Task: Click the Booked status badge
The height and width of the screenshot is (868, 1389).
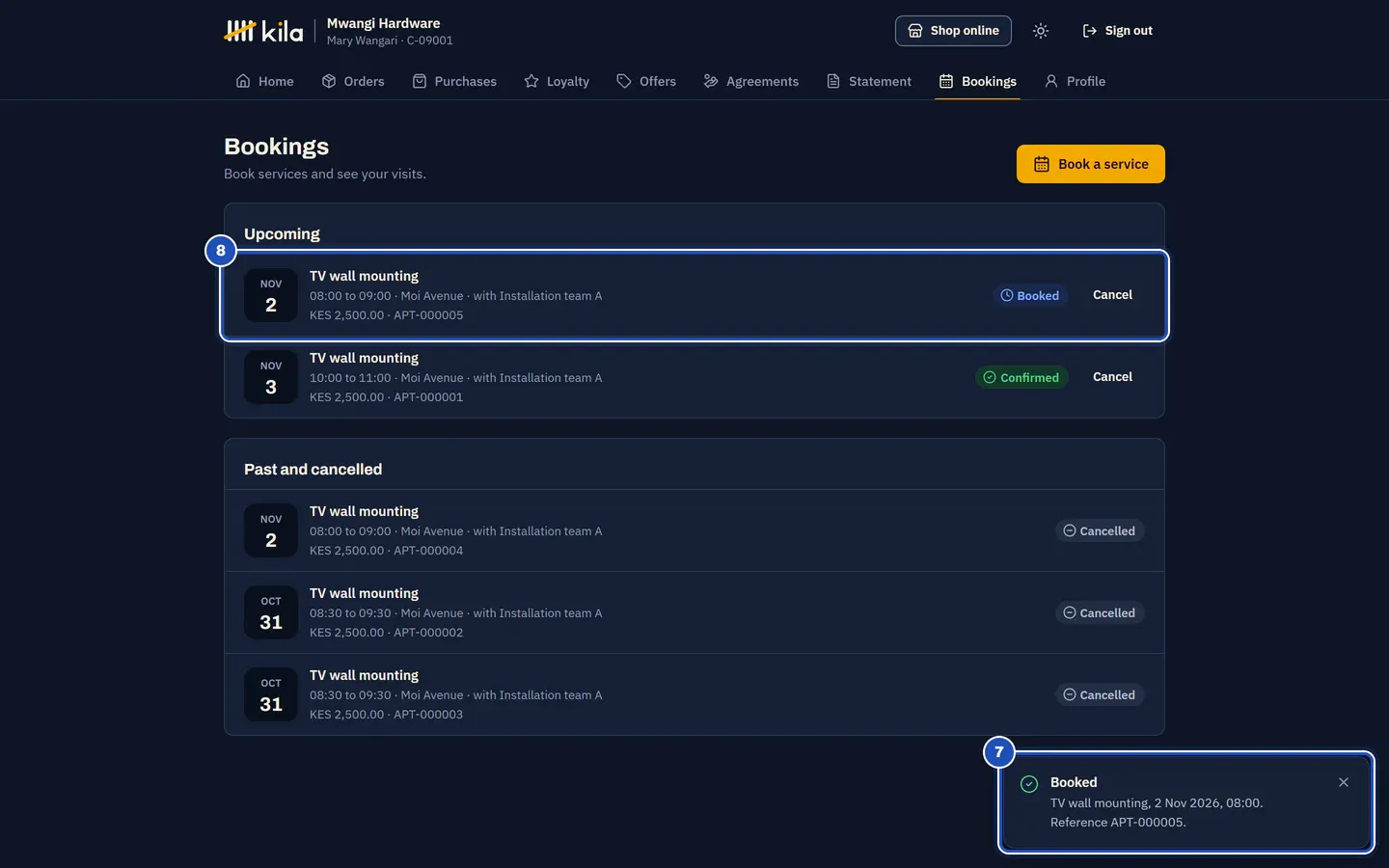Action: (1030, 296)
